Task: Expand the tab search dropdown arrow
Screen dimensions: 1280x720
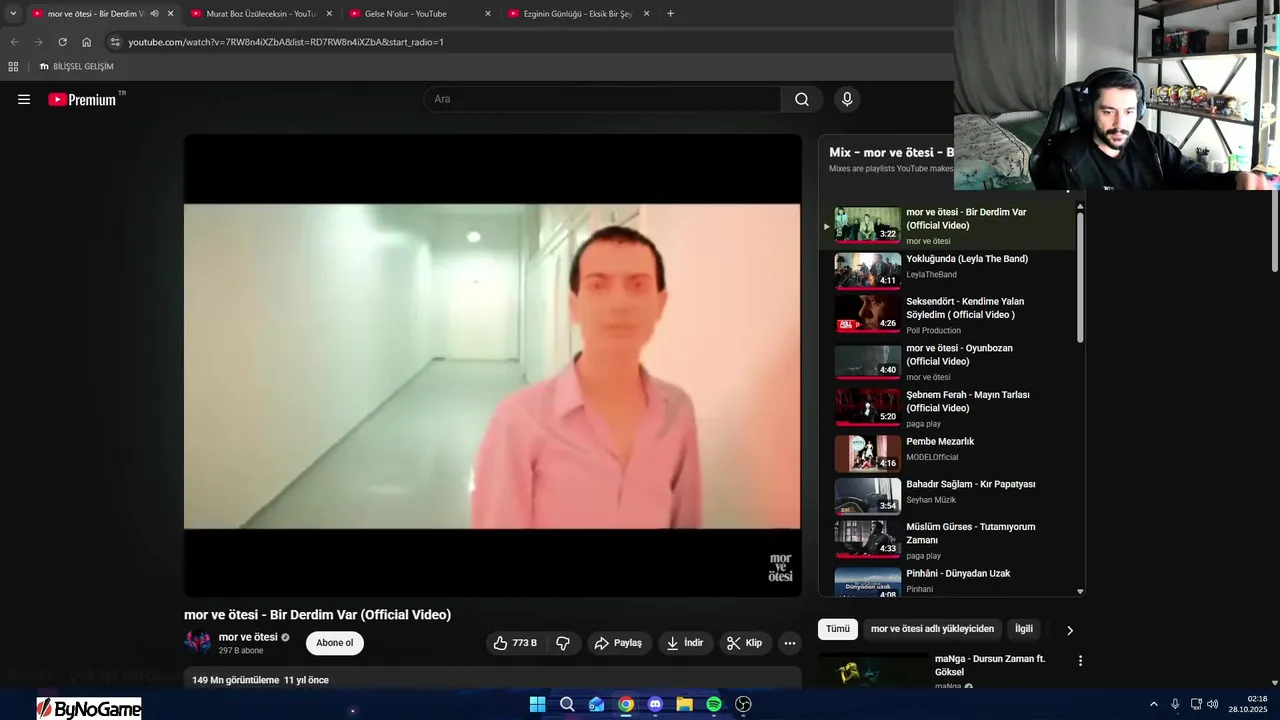Action: click(x=13, y=14)
